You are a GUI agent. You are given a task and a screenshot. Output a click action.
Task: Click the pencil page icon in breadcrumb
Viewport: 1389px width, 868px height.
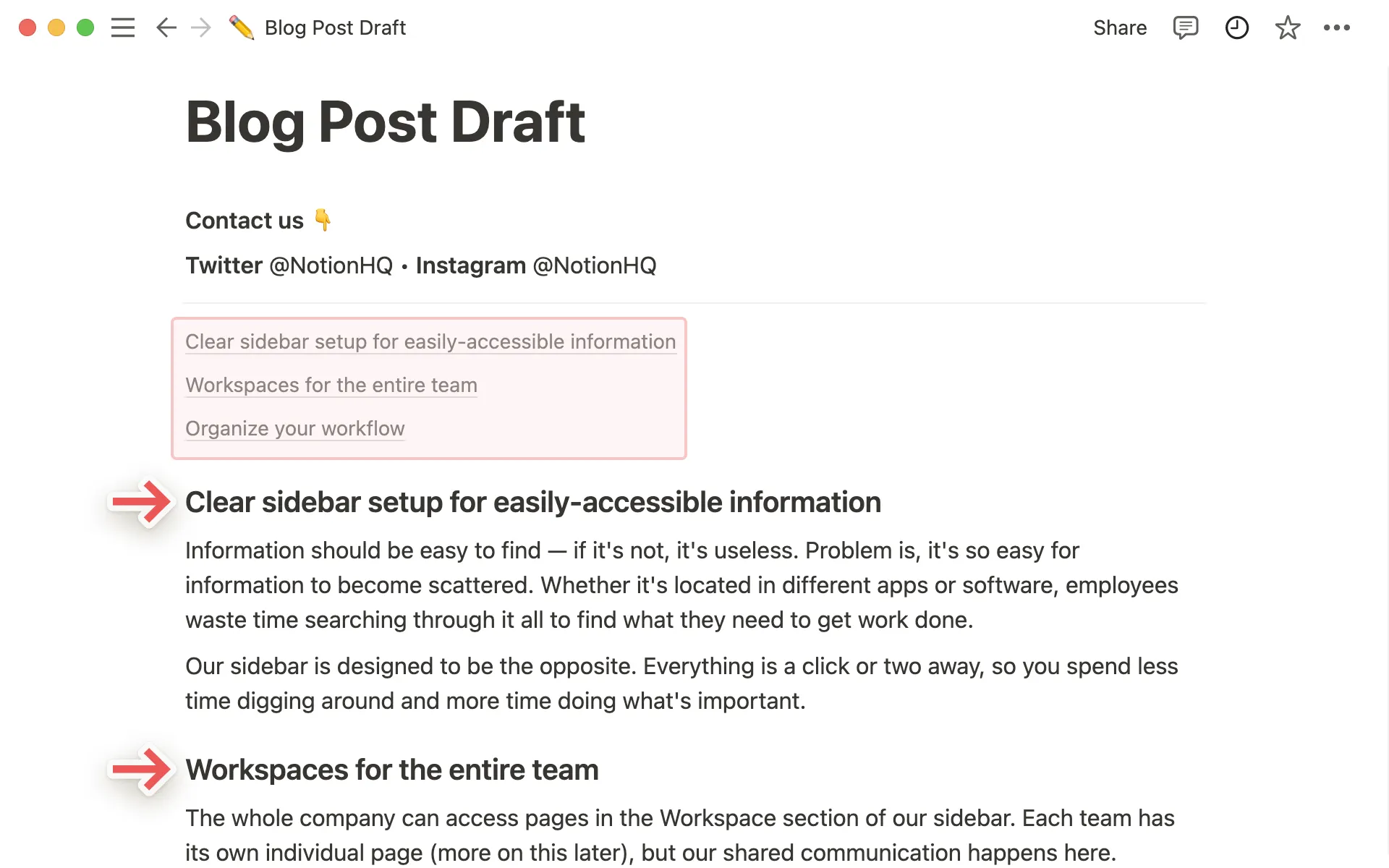coord(242,27)
